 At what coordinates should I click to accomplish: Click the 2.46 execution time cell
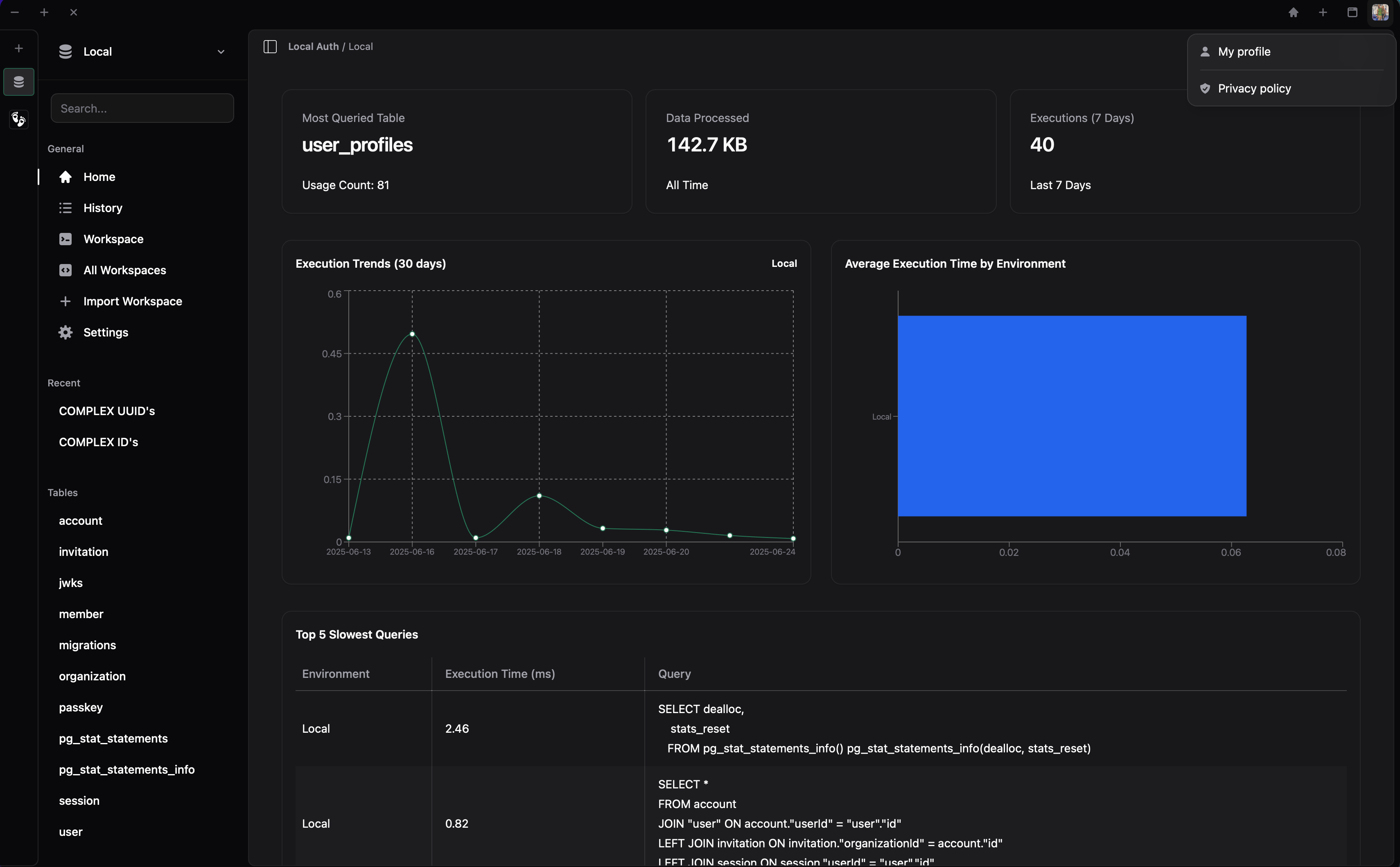click(457, 729)
